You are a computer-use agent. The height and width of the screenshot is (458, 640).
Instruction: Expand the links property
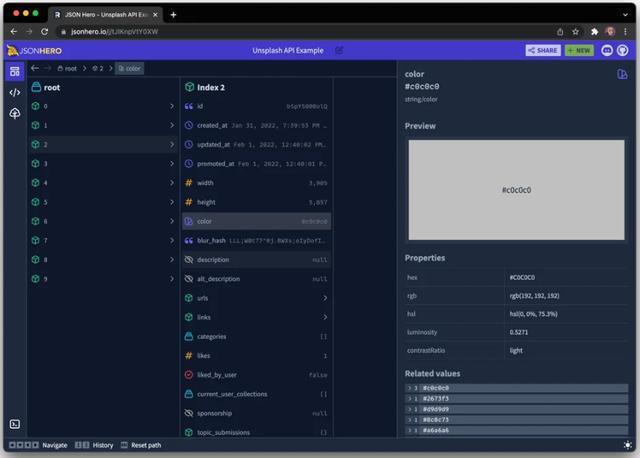[325, 317]
